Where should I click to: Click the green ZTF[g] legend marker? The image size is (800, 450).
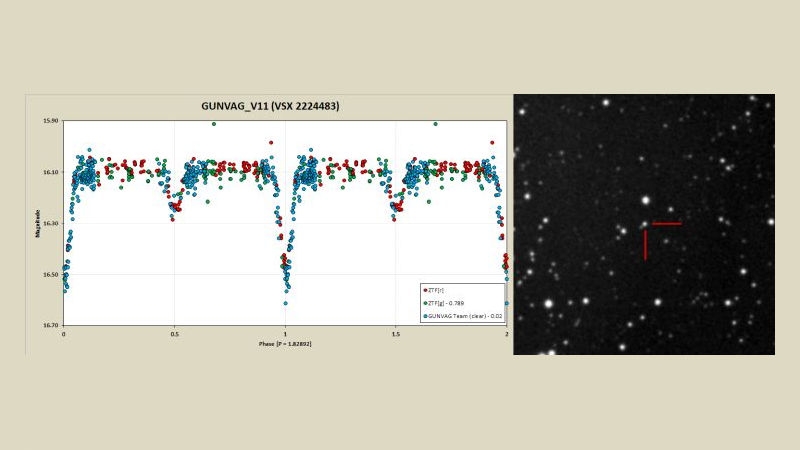tap(424, 301)
